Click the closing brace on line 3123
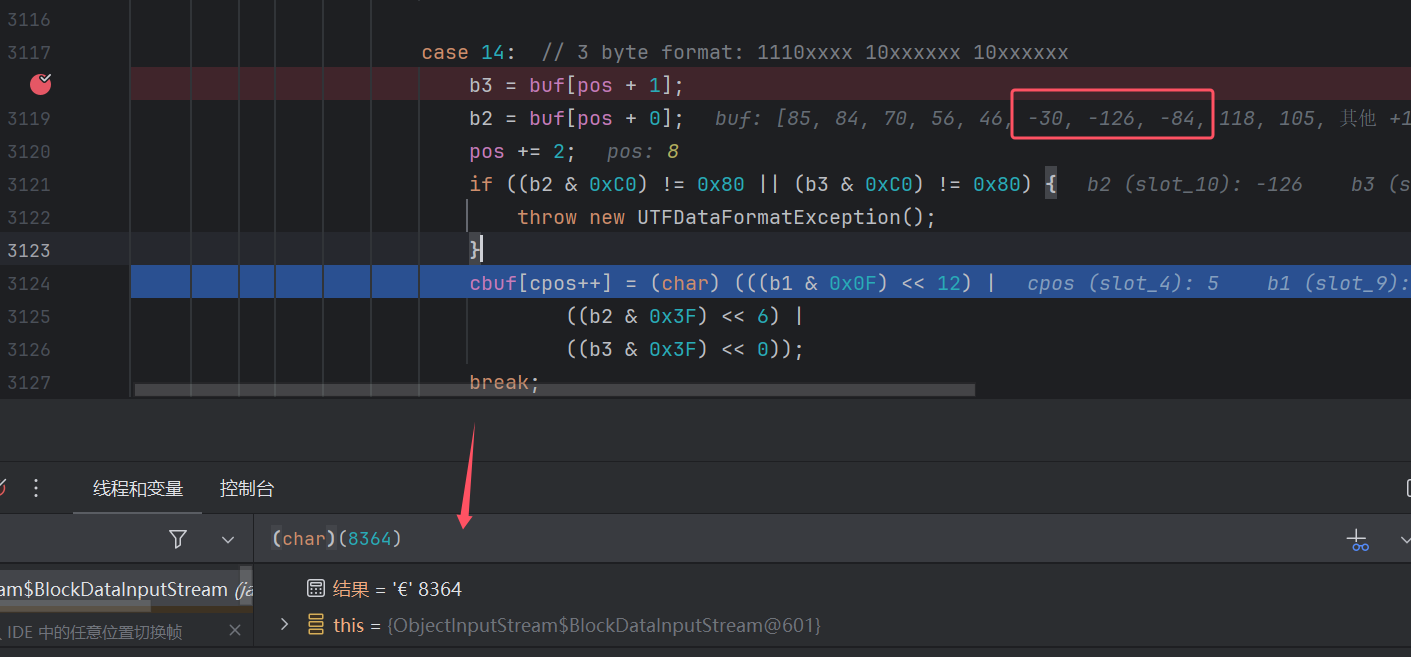 coord(476,250)
